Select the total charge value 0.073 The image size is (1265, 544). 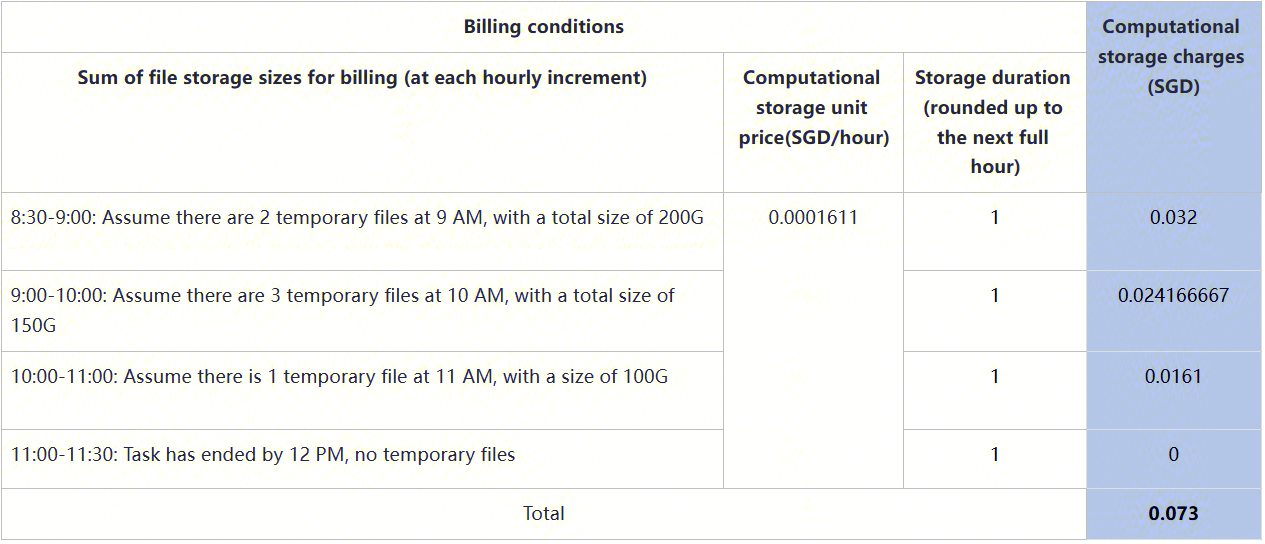point(1173,514)
